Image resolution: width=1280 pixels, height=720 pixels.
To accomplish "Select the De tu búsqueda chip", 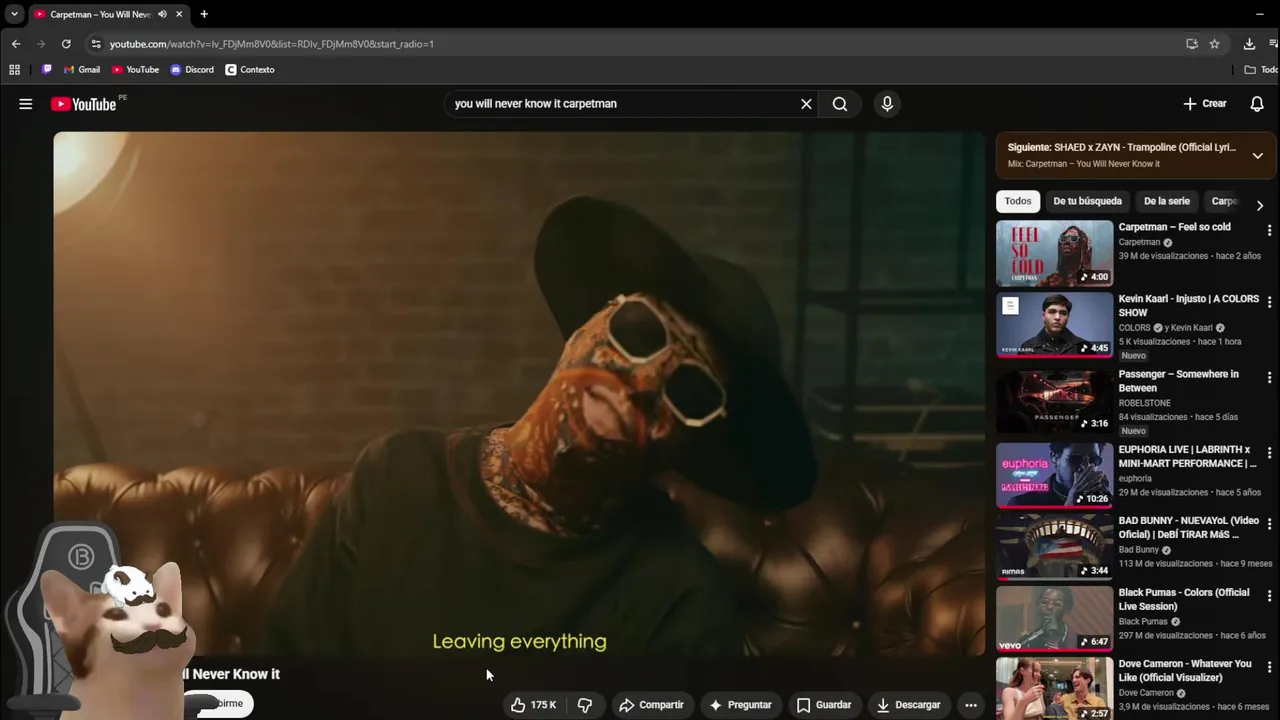I will [1087, 201].
